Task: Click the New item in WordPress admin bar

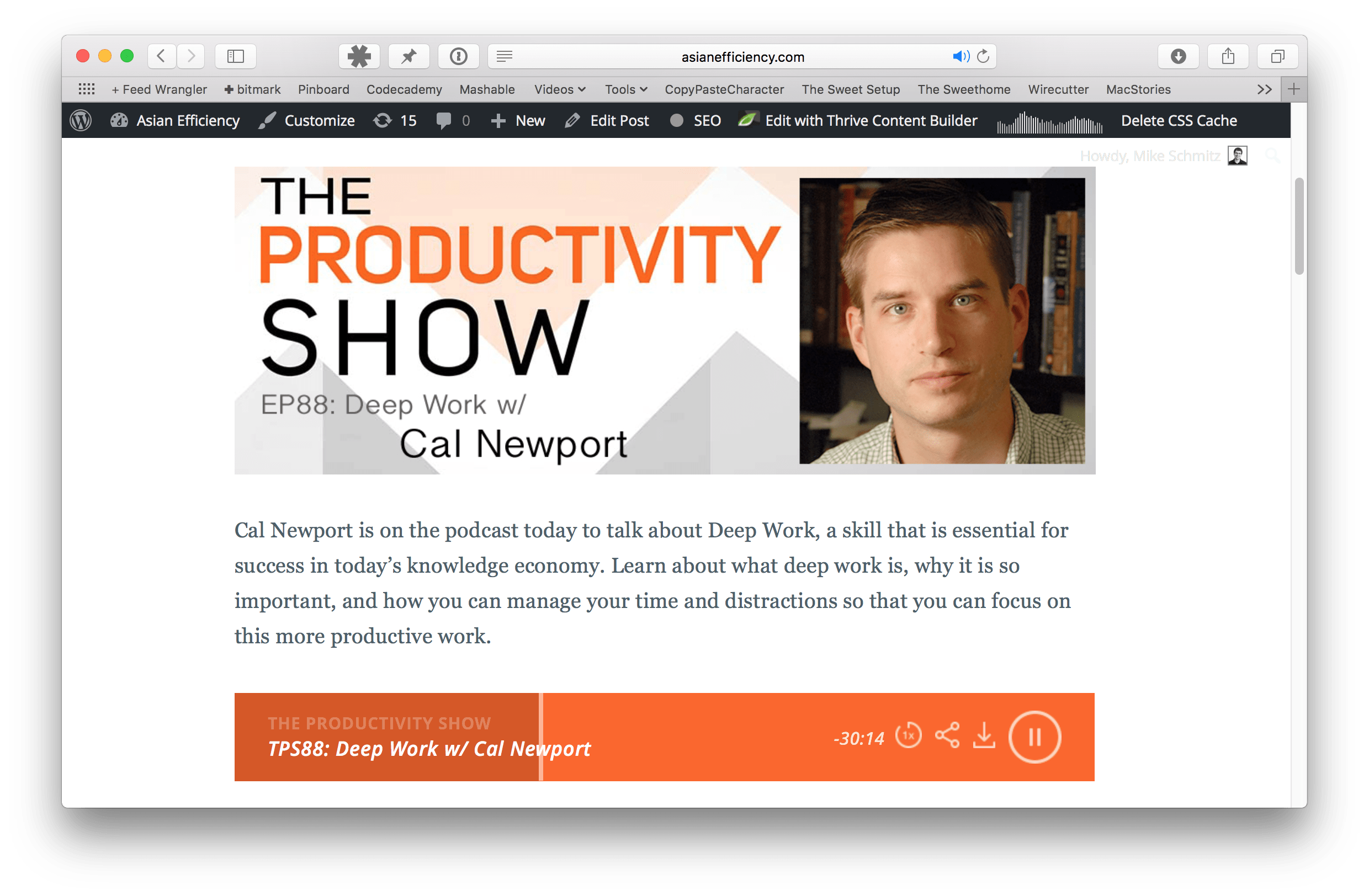Action: pyautogui.click(x=520, y=121)
